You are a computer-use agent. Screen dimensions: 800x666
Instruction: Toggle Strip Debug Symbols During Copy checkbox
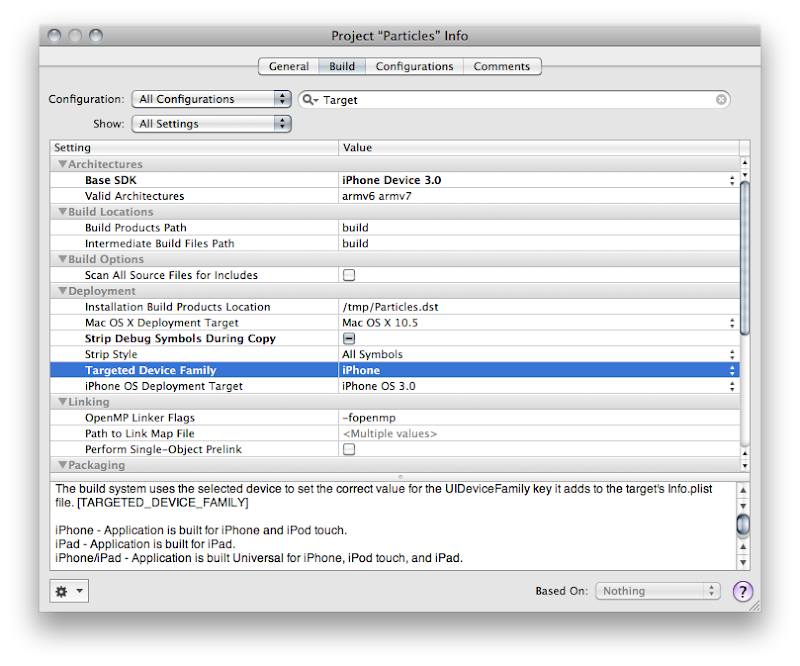pos(349,339)
